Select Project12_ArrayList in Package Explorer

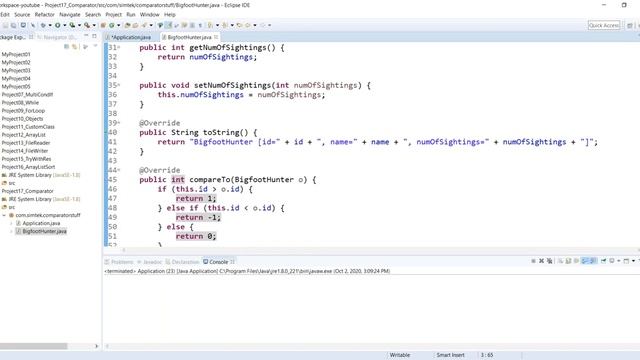pos(24,135)
